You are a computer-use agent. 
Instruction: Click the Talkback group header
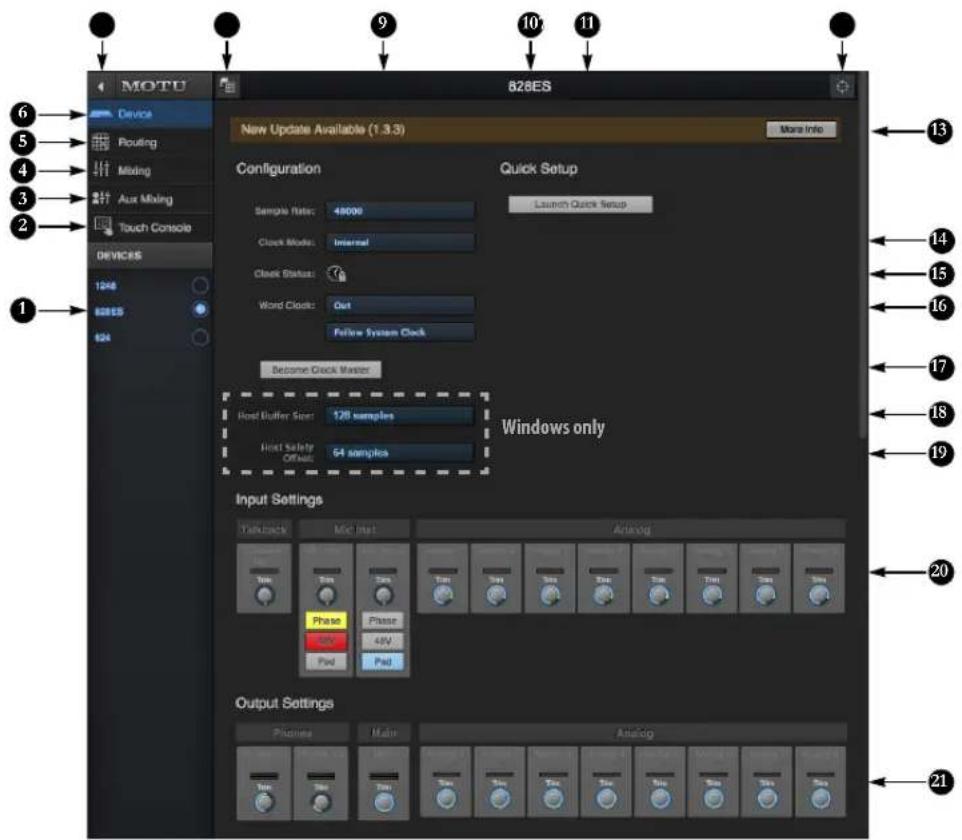[264, 529]
